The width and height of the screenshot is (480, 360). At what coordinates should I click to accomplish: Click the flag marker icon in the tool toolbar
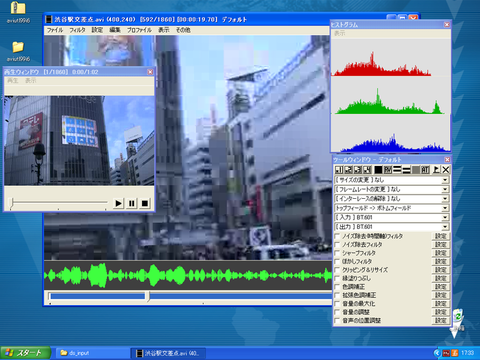[x=436, y=170]
